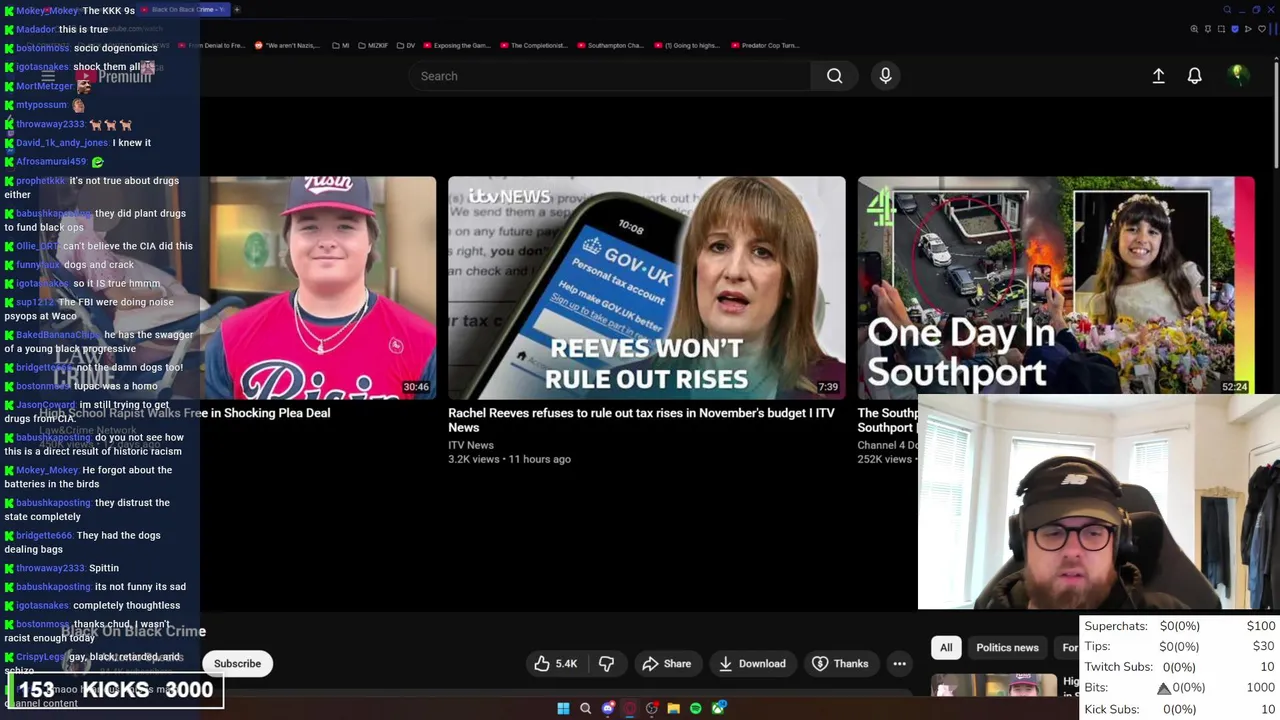
Task: Click Ollie_ORT CIA chat message
Action: point(98,246)
